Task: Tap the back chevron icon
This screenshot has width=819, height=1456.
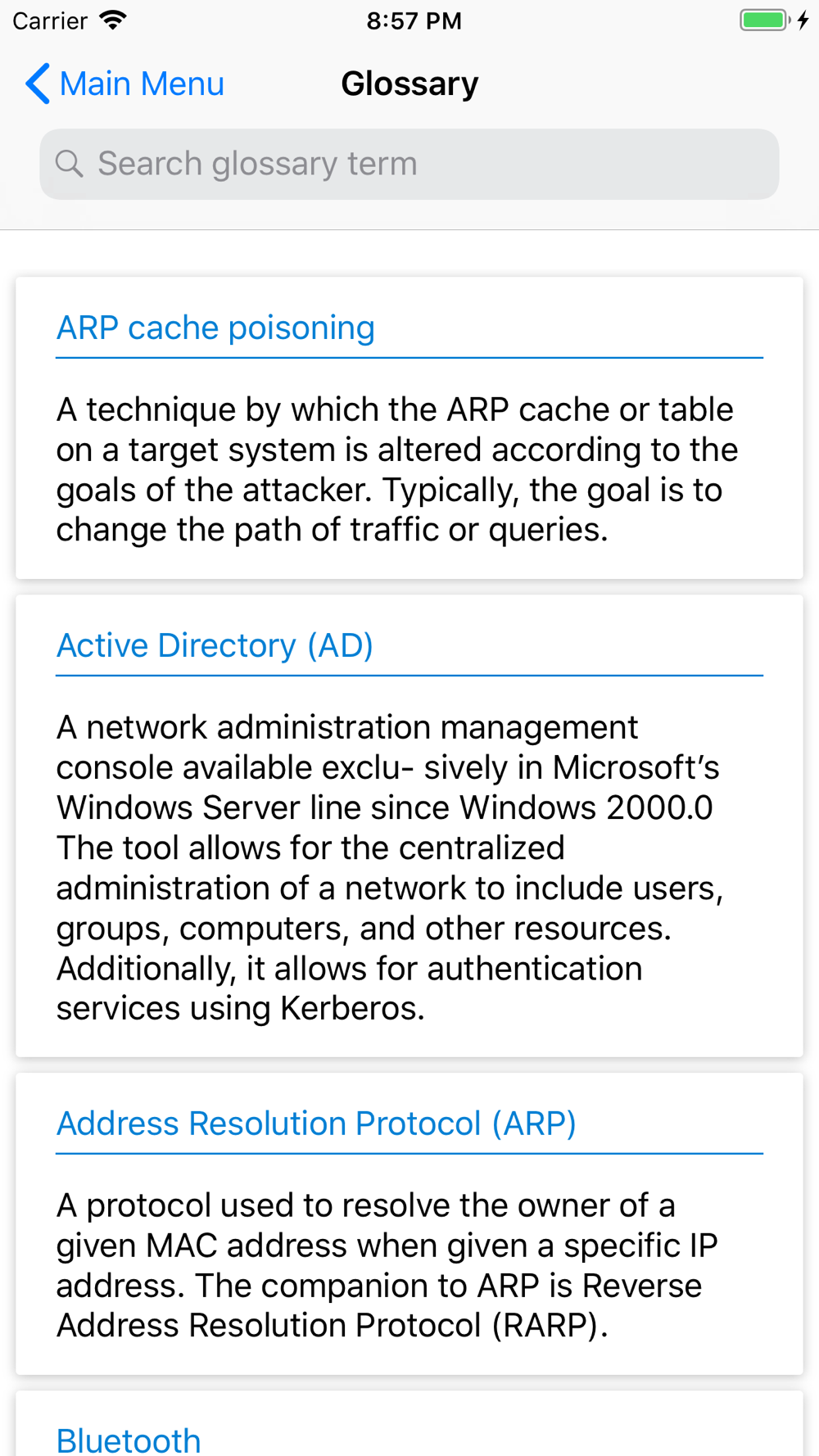Action: 38,84
